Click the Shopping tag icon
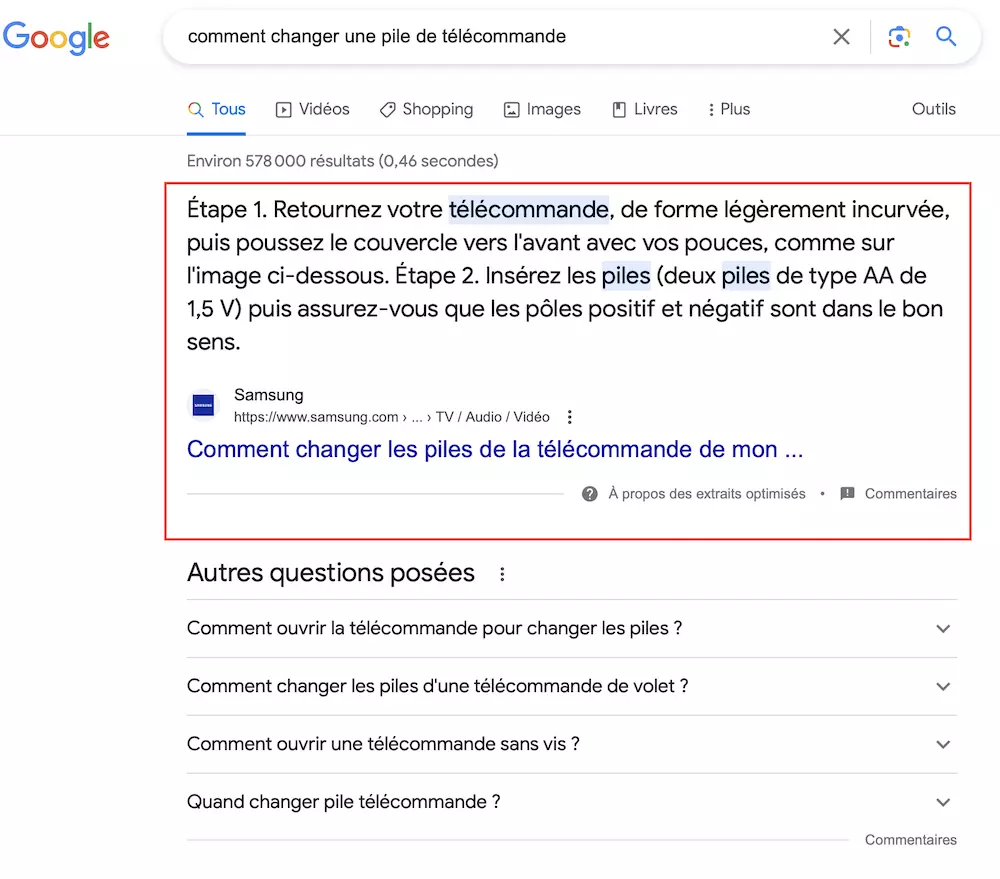1000x879 pixels. pos(387,109)
